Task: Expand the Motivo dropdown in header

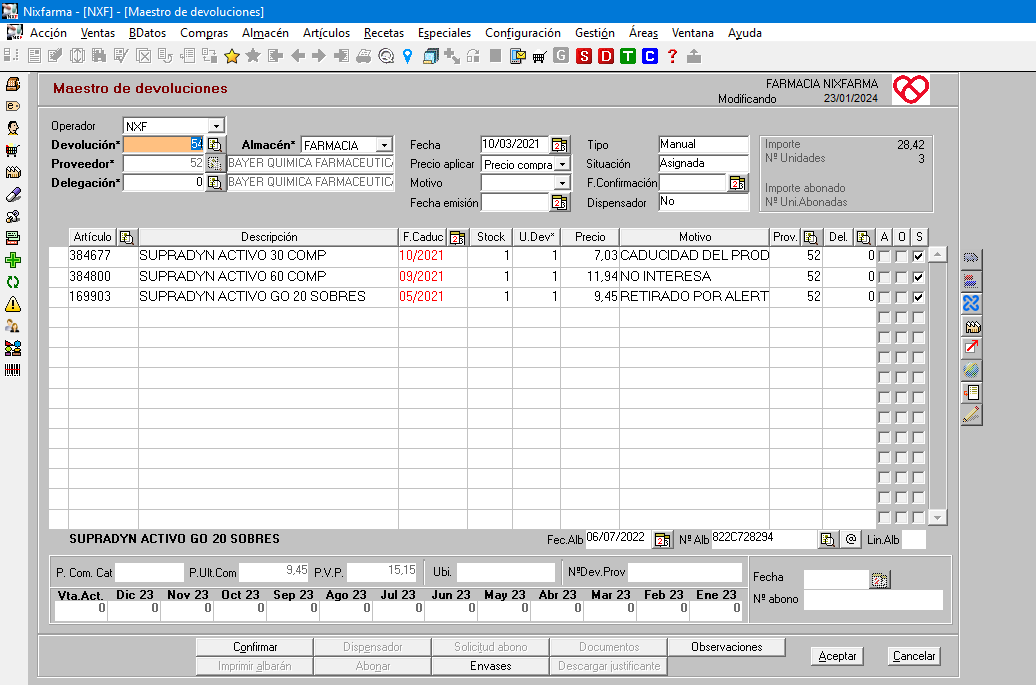Action: pos(562,183)
